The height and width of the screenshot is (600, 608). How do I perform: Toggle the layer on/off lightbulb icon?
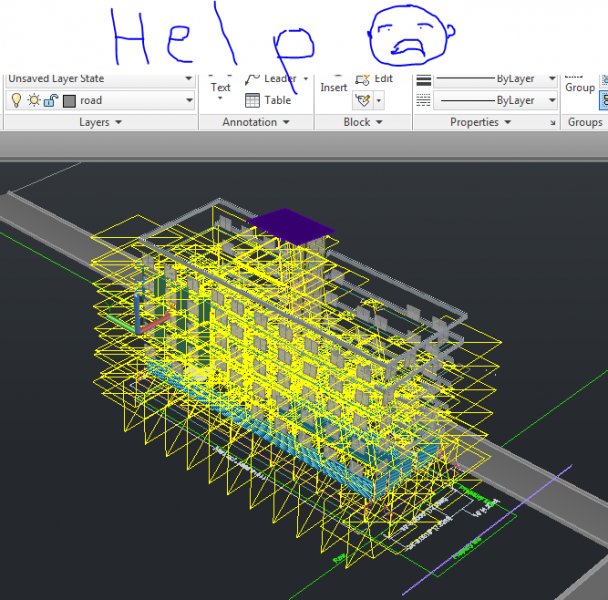tap(15, 100)
